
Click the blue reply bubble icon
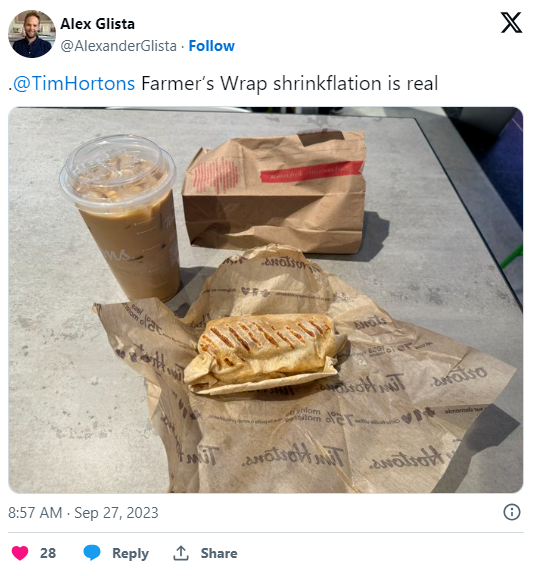92,553
